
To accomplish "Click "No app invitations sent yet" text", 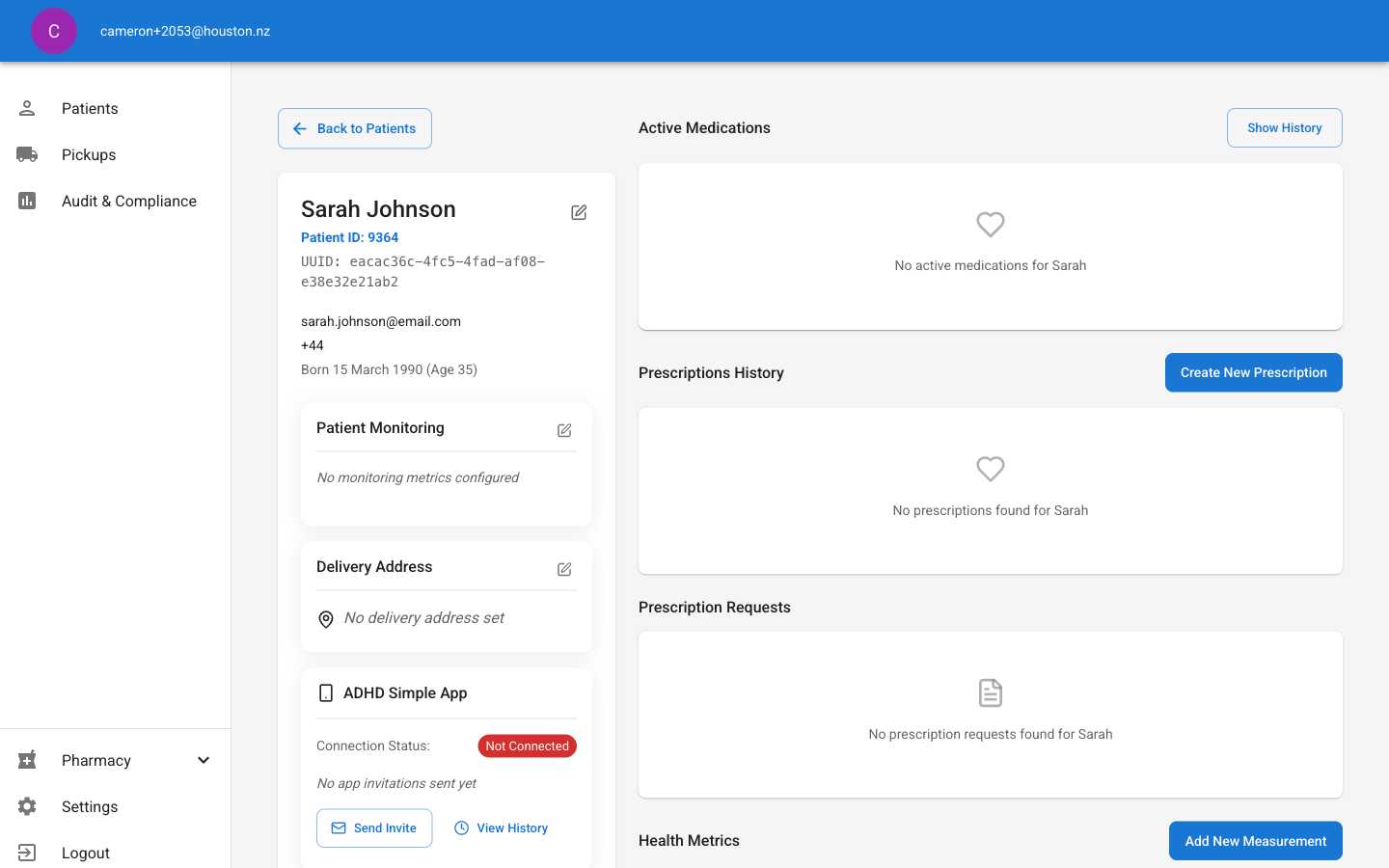I will tap(396, 783).
